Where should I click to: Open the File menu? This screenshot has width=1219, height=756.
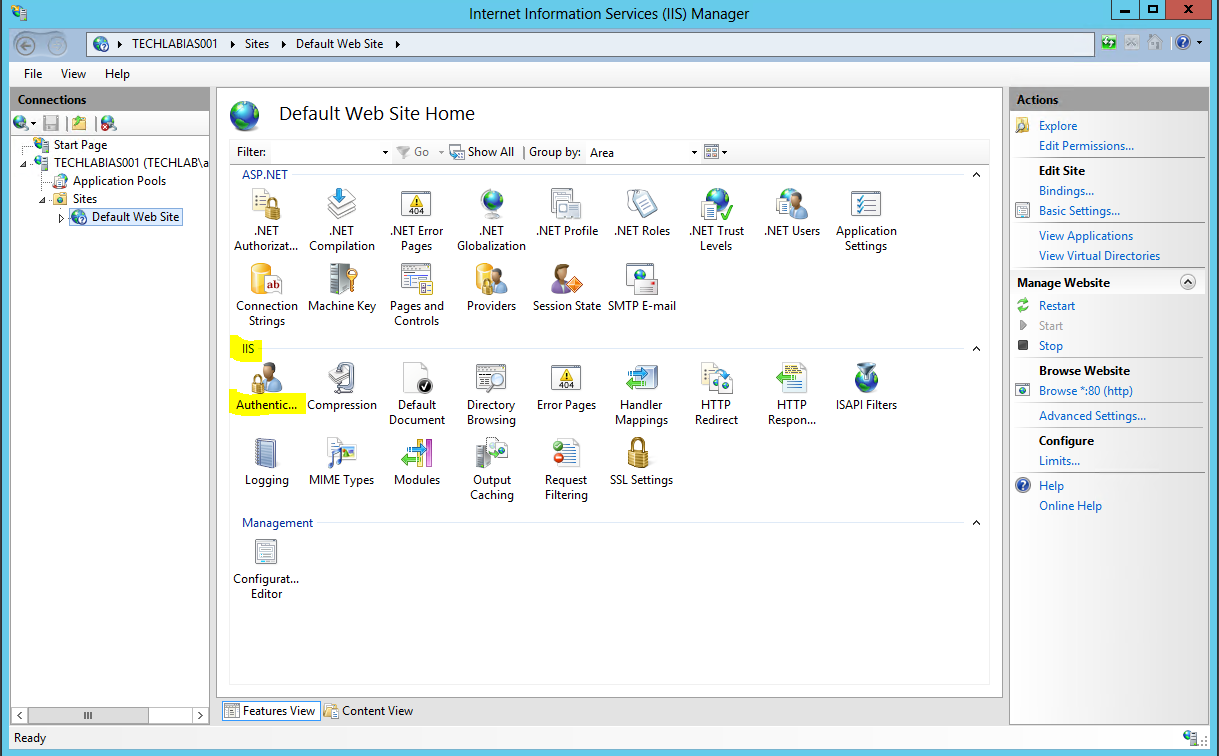coord(33,74)
